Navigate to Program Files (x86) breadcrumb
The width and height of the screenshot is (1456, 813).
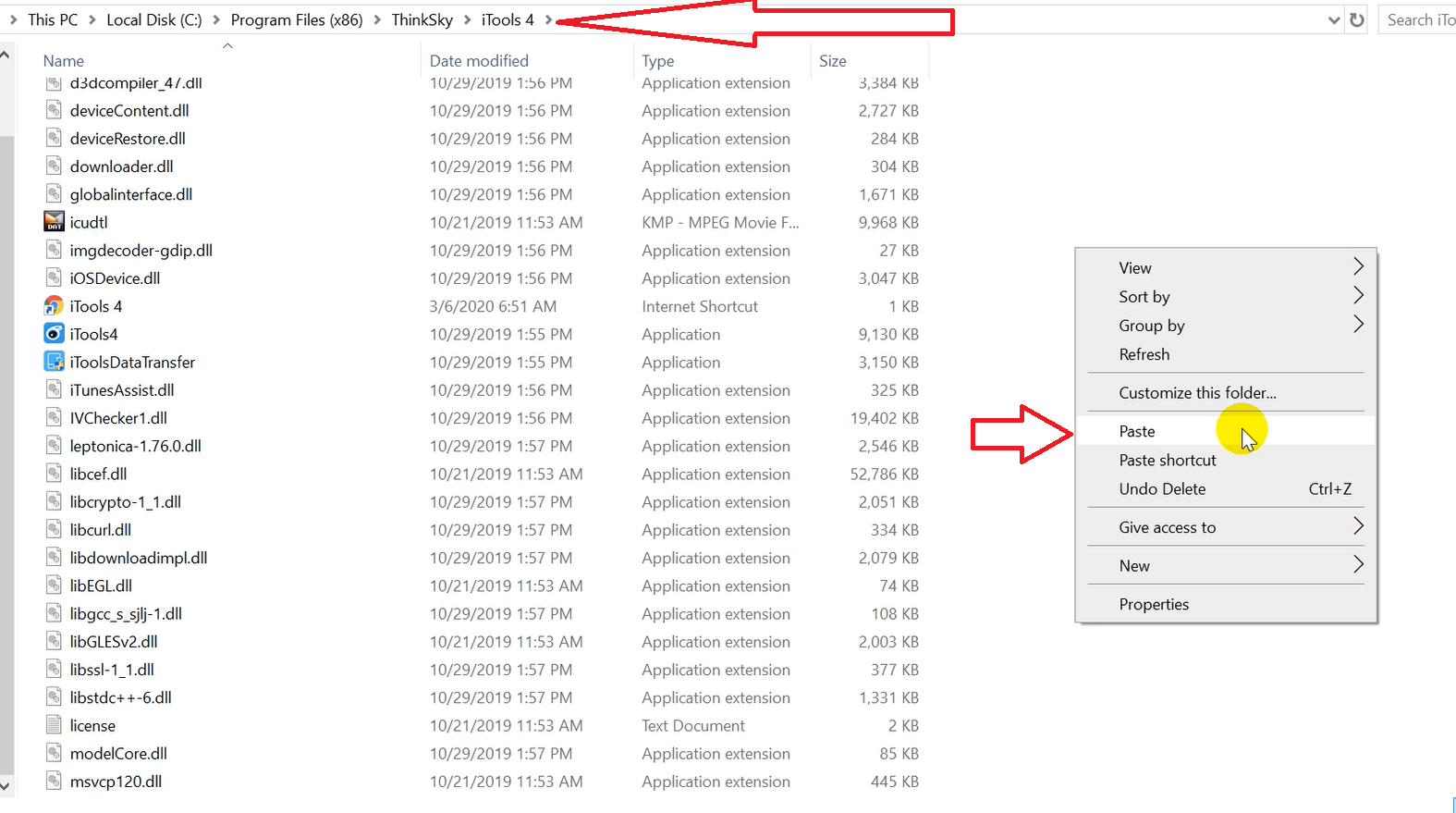(x=296, y=19)
